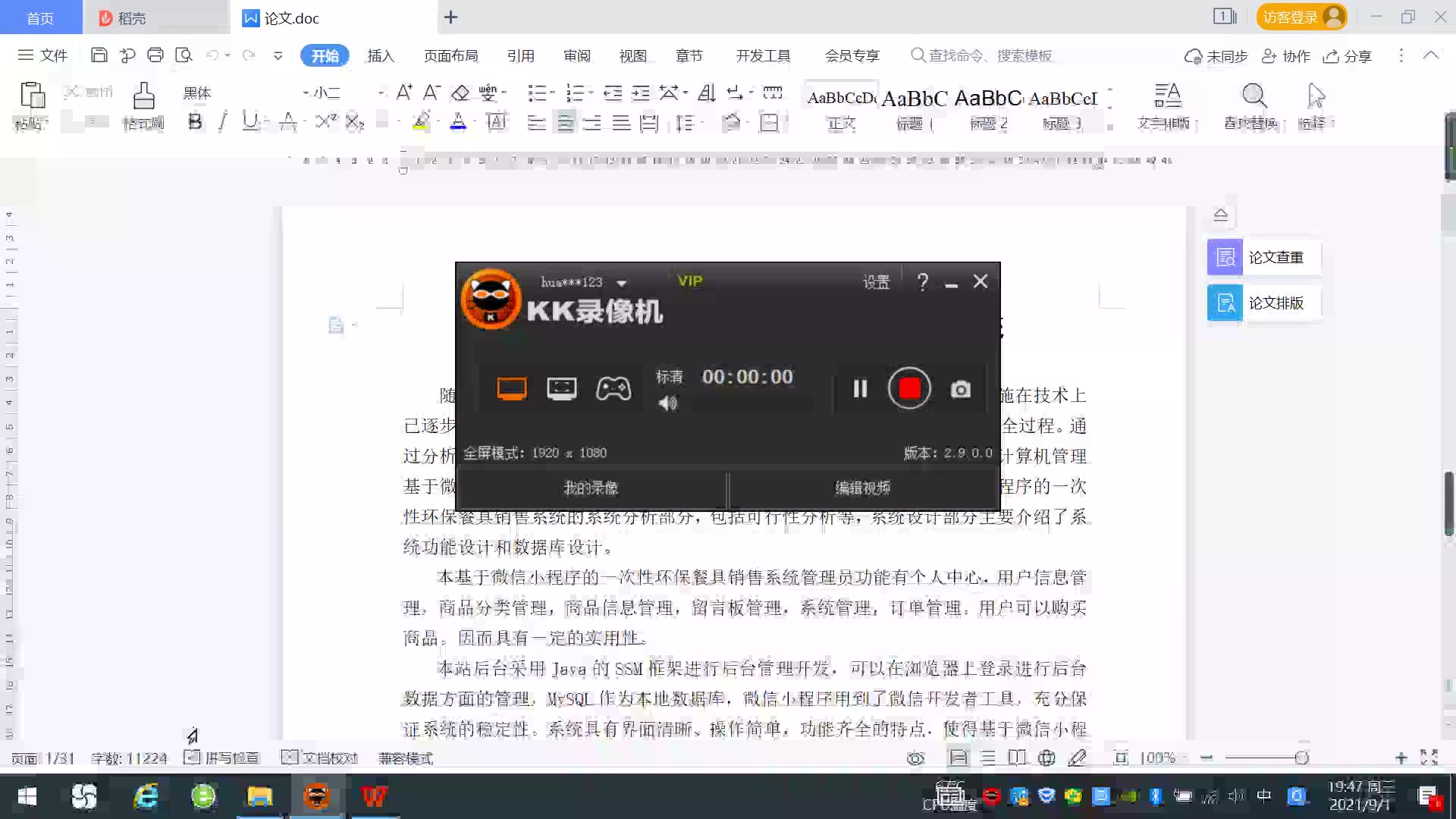Expand the styles gallery arrow

click(x=1110, y=127)
